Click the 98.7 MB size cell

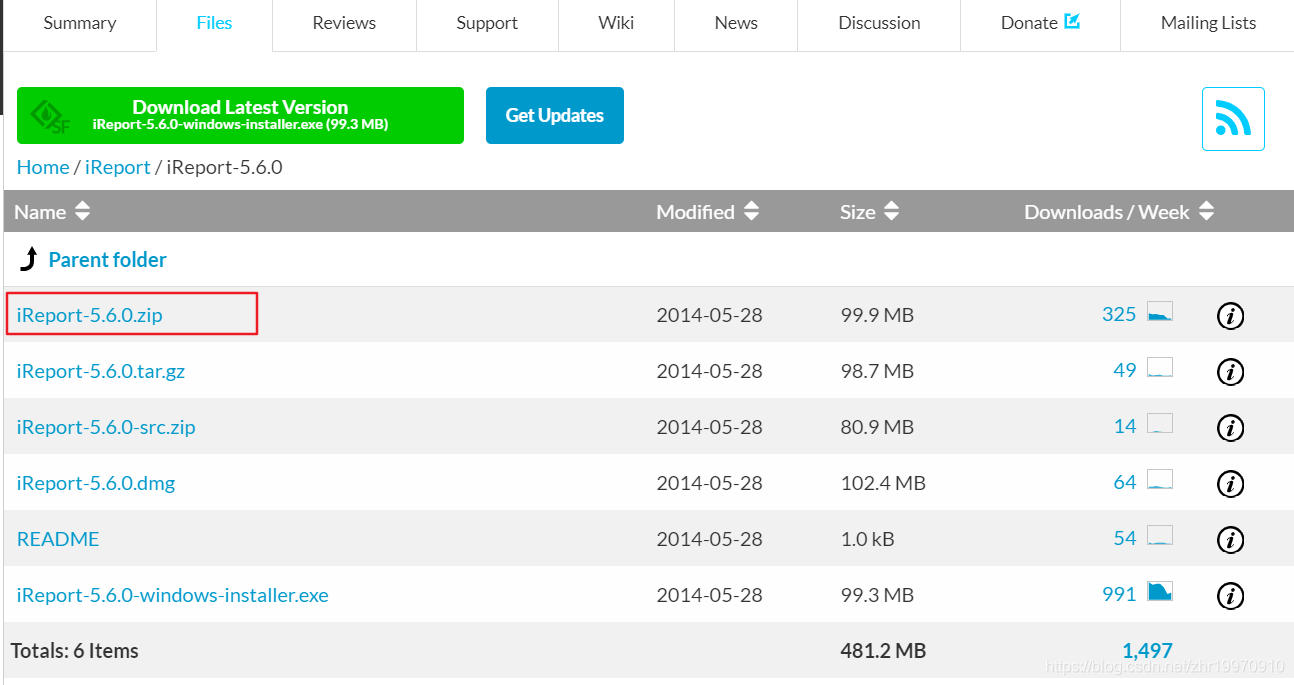pyautogui.click(x=877, y=371)
